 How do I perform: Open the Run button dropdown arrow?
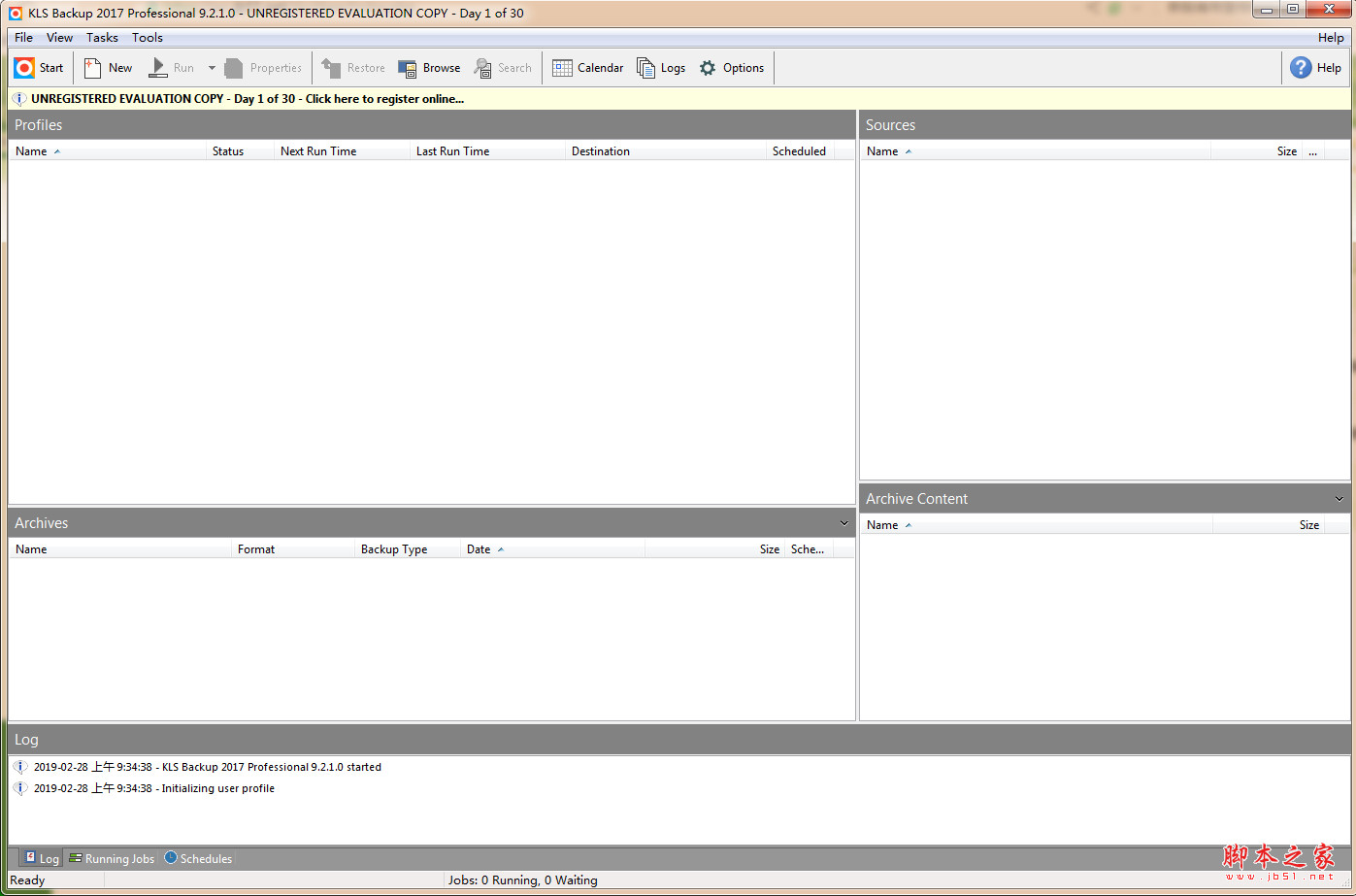(x=212, y=68)
